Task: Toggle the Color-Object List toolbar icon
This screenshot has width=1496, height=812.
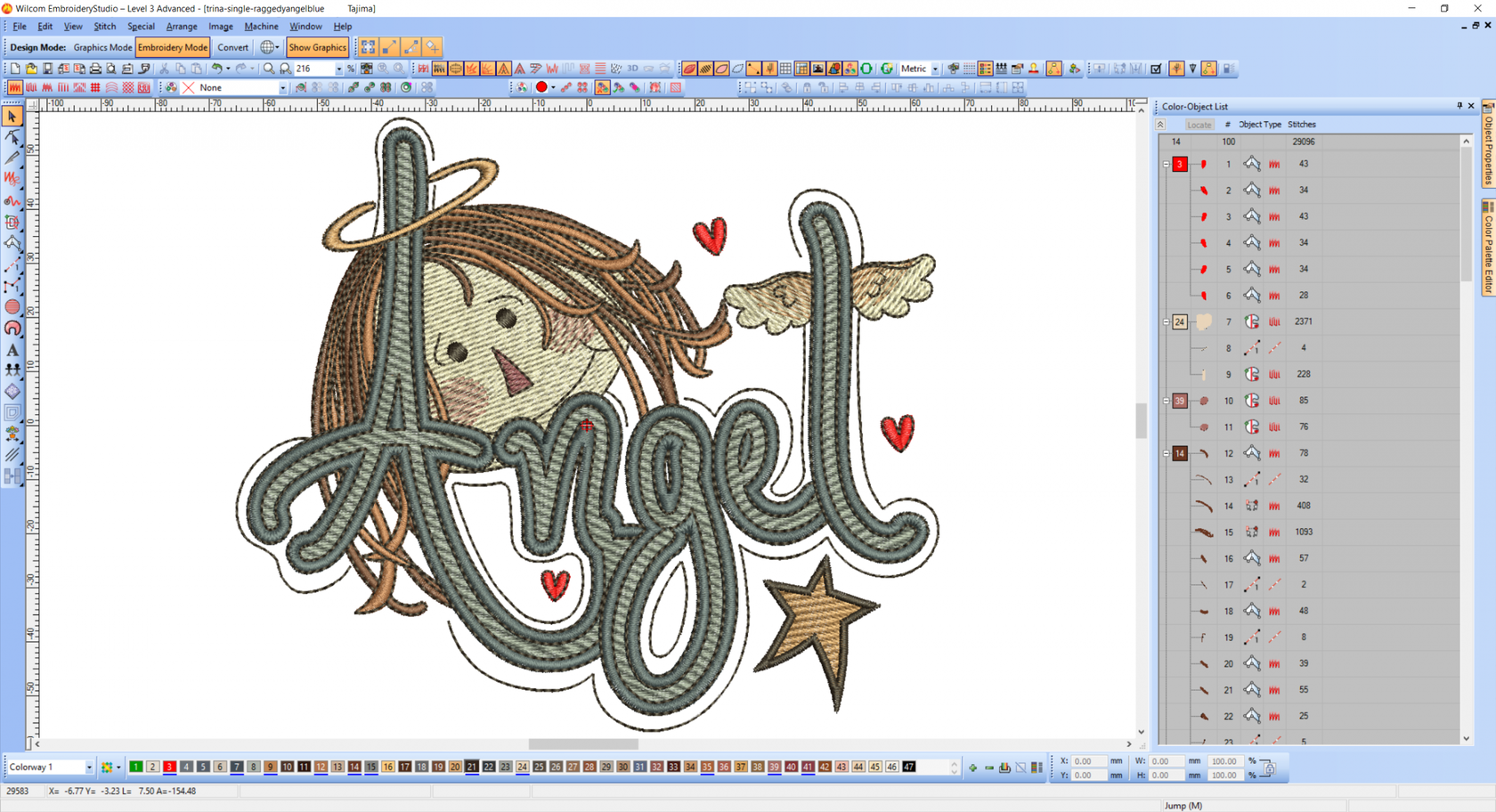Action: tap(985, 69)
